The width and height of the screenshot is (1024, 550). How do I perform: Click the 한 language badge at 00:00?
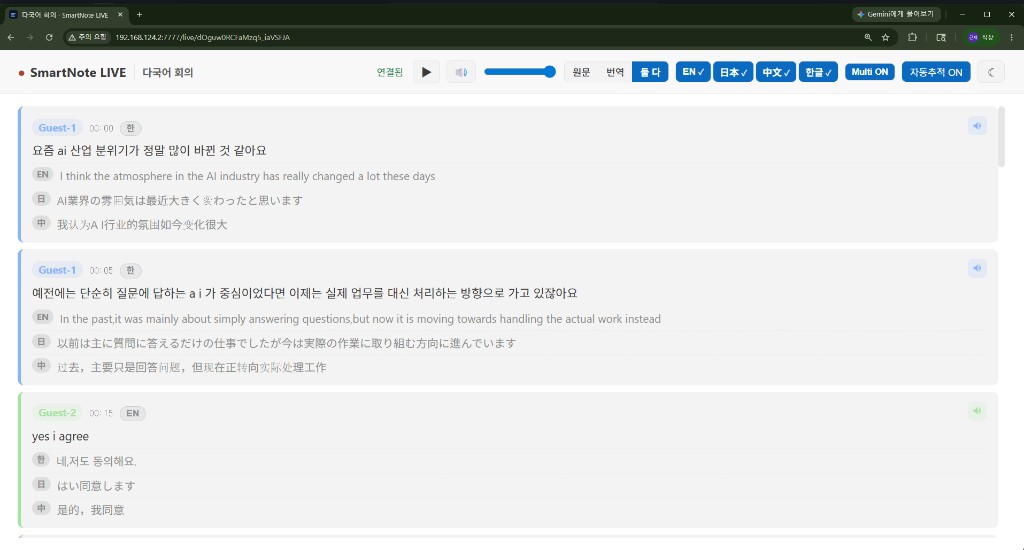pos(131,128)
